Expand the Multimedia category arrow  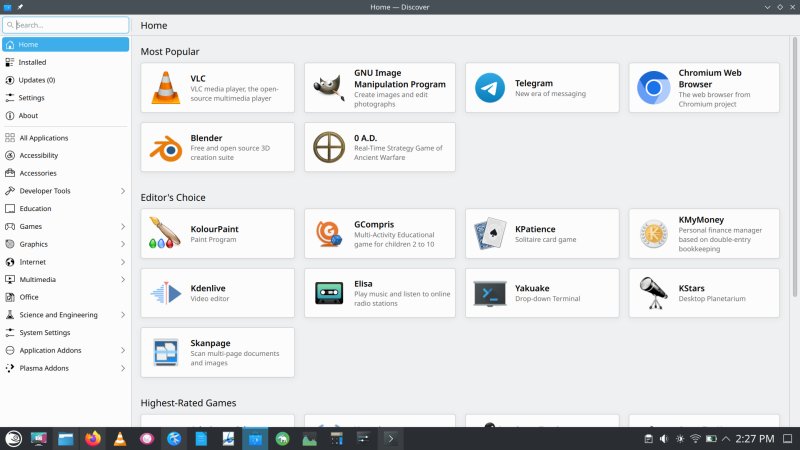pos(123,280)
